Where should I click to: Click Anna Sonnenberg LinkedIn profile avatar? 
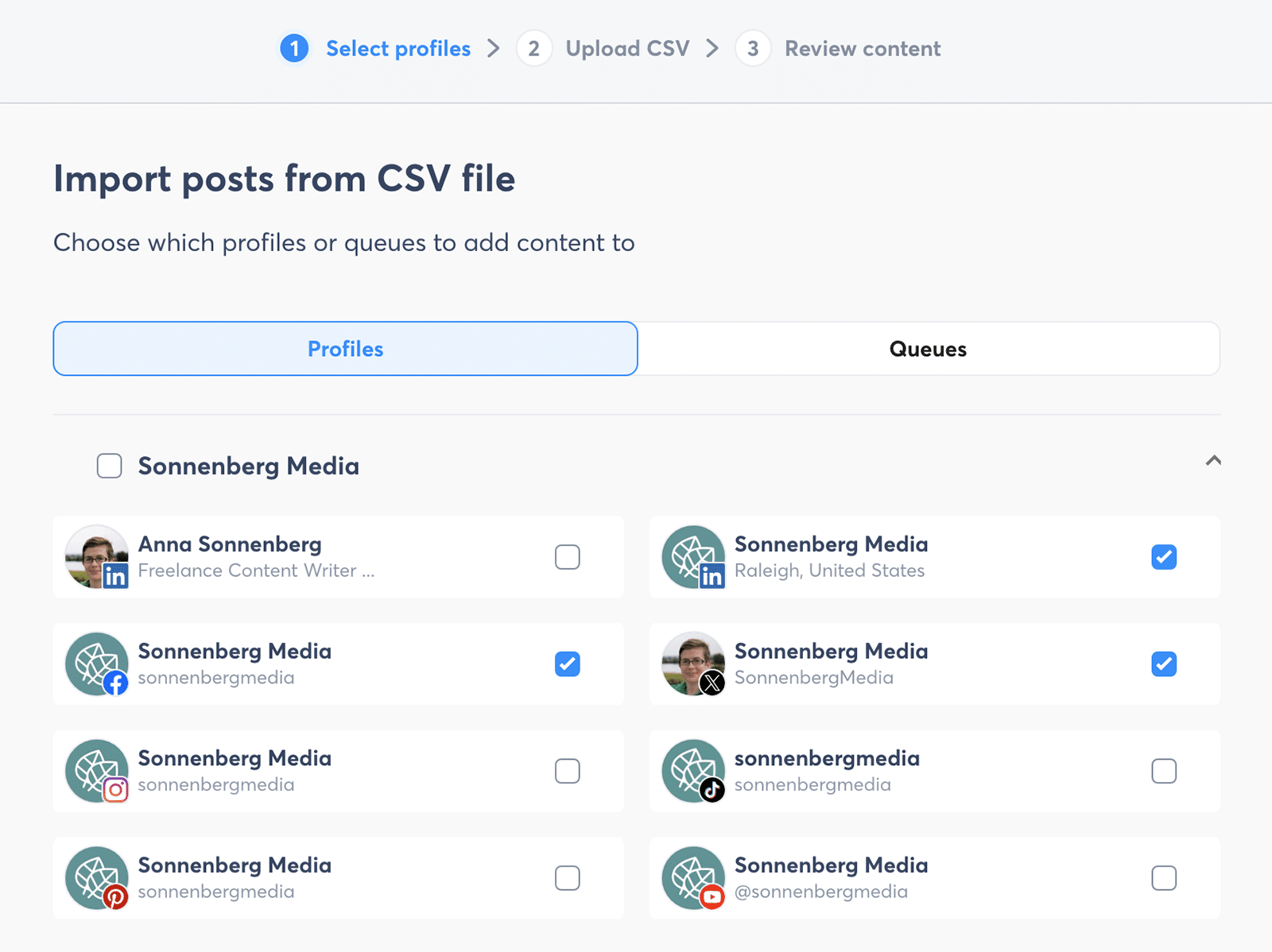[x=96, y=556]
